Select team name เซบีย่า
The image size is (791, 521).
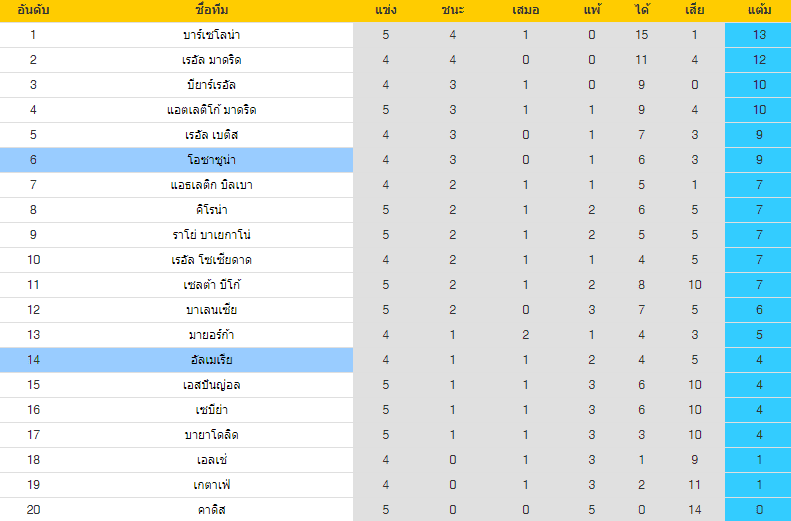coord(212,410)
